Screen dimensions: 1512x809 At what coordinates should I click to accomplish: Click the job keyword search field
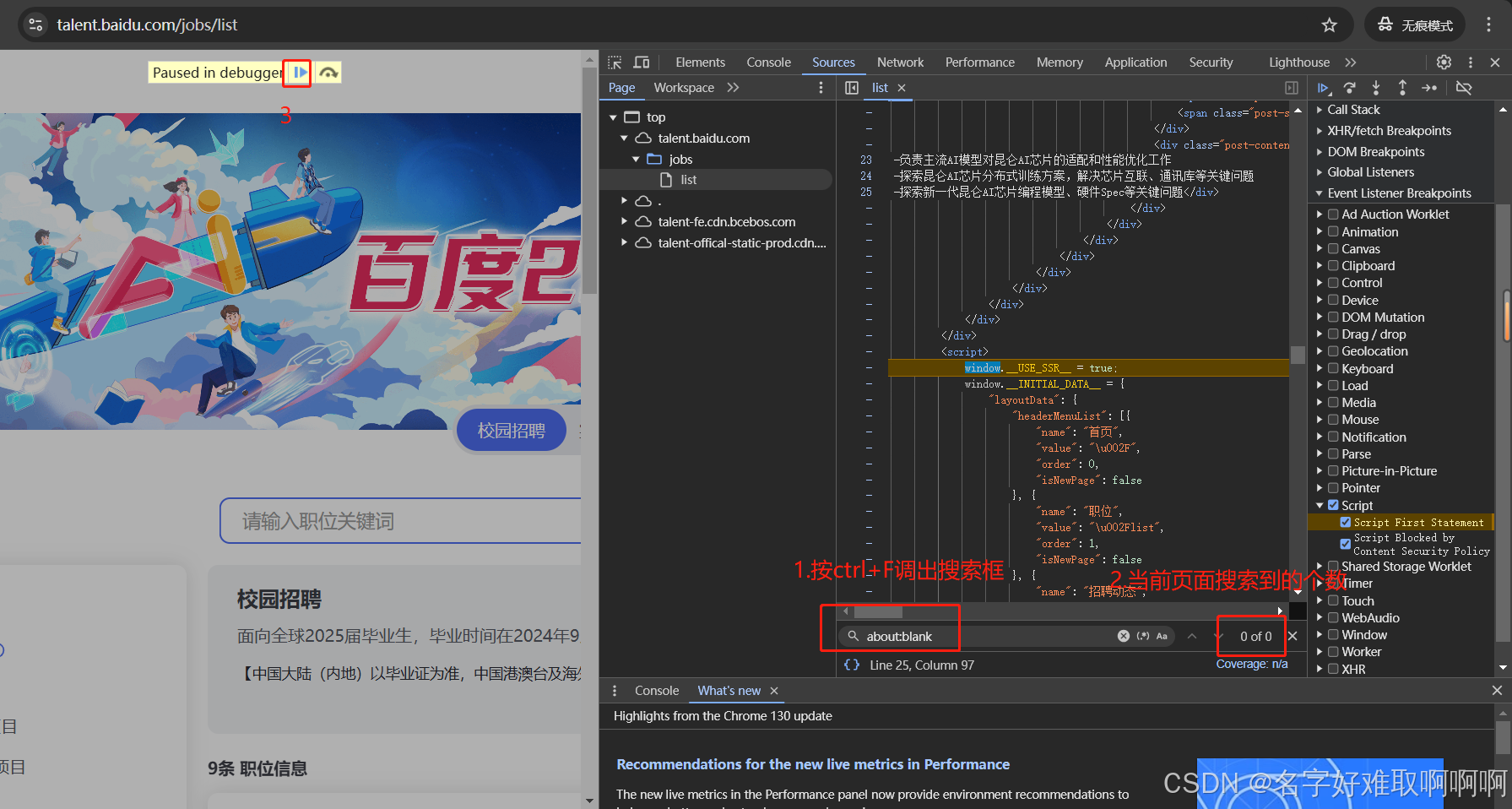[x=400, y=521]
